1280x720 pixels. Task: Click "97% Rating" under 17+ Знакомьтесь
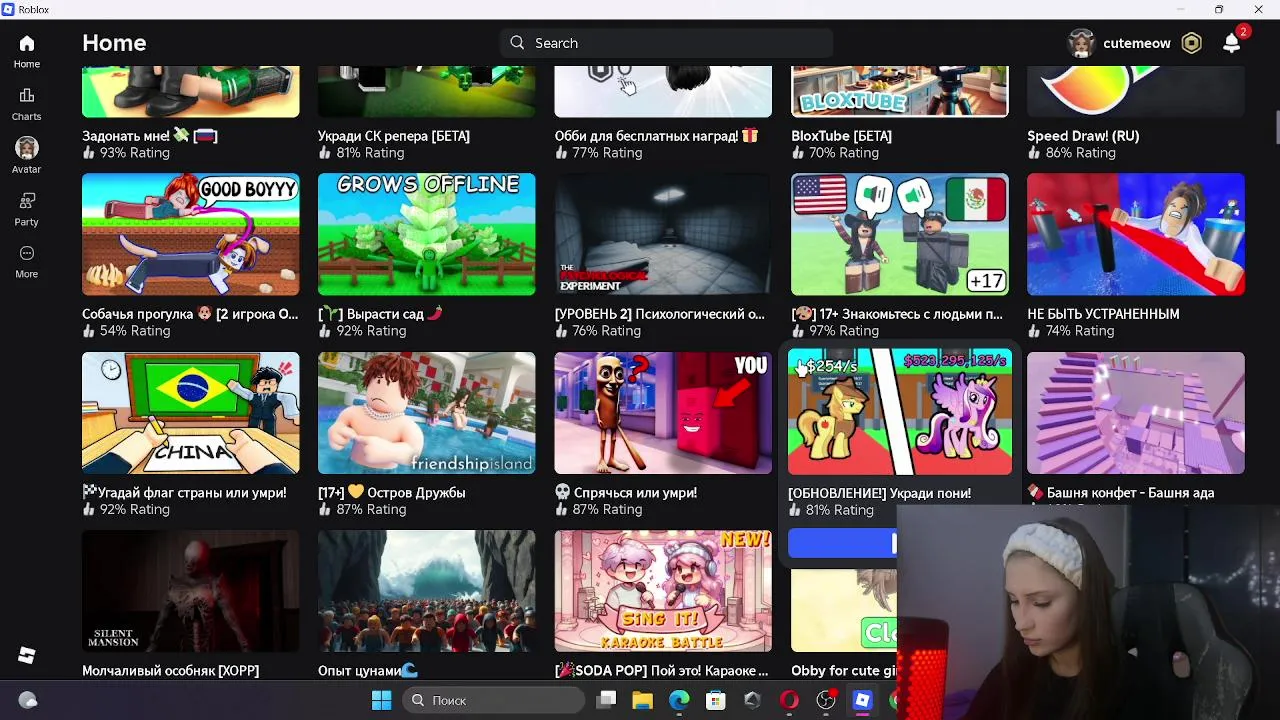click(x=844, y=331)
